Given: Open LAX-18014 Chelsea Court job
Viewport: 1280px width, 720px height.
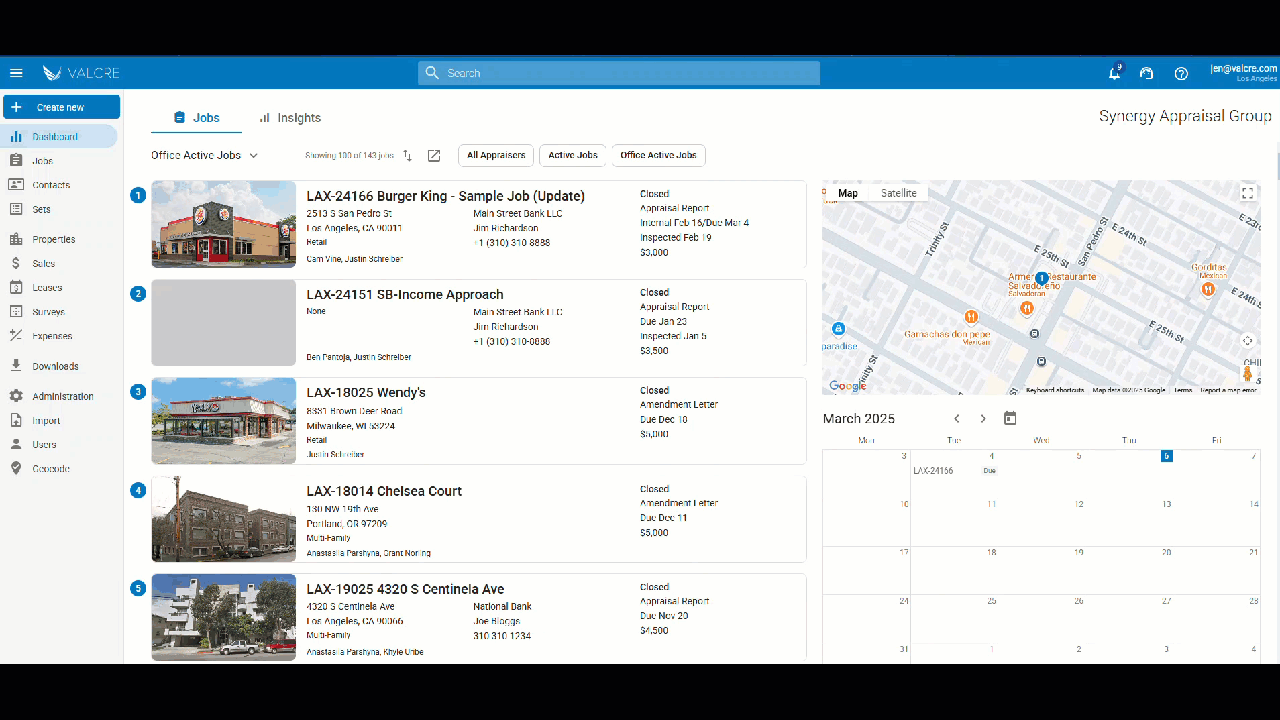Looking at the screenshot, I should click(384, 491).
